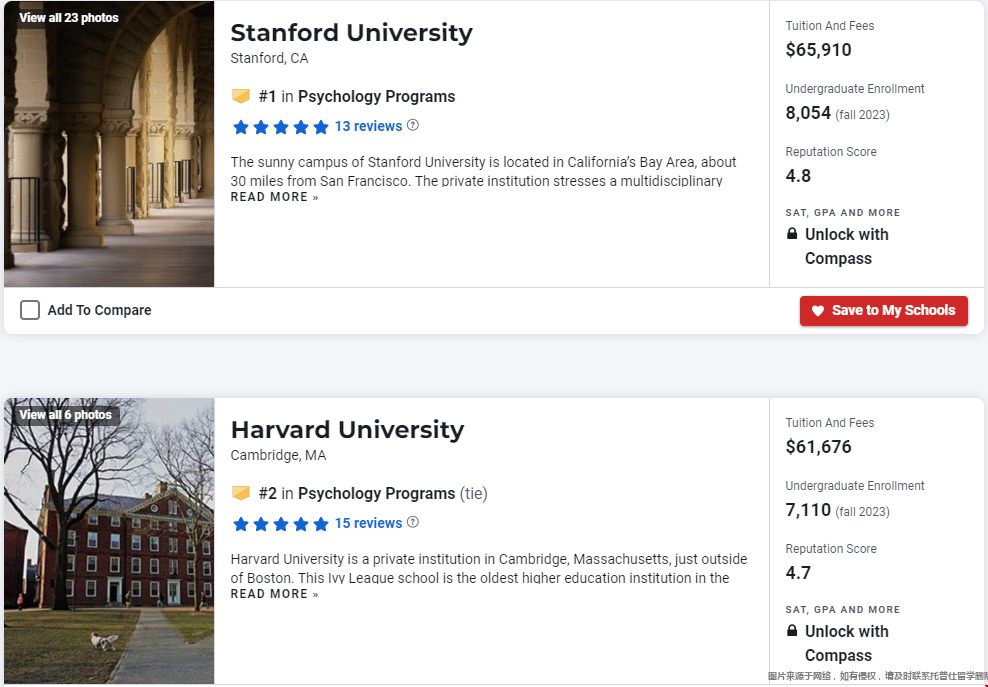
Task: Click the lock icon in Harvard card
Action: 792,631
